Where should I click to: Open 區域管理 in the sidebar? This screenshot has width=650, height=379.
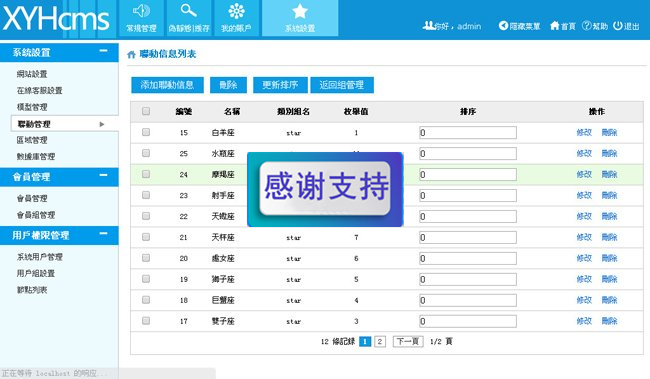(x=32, y=140)
